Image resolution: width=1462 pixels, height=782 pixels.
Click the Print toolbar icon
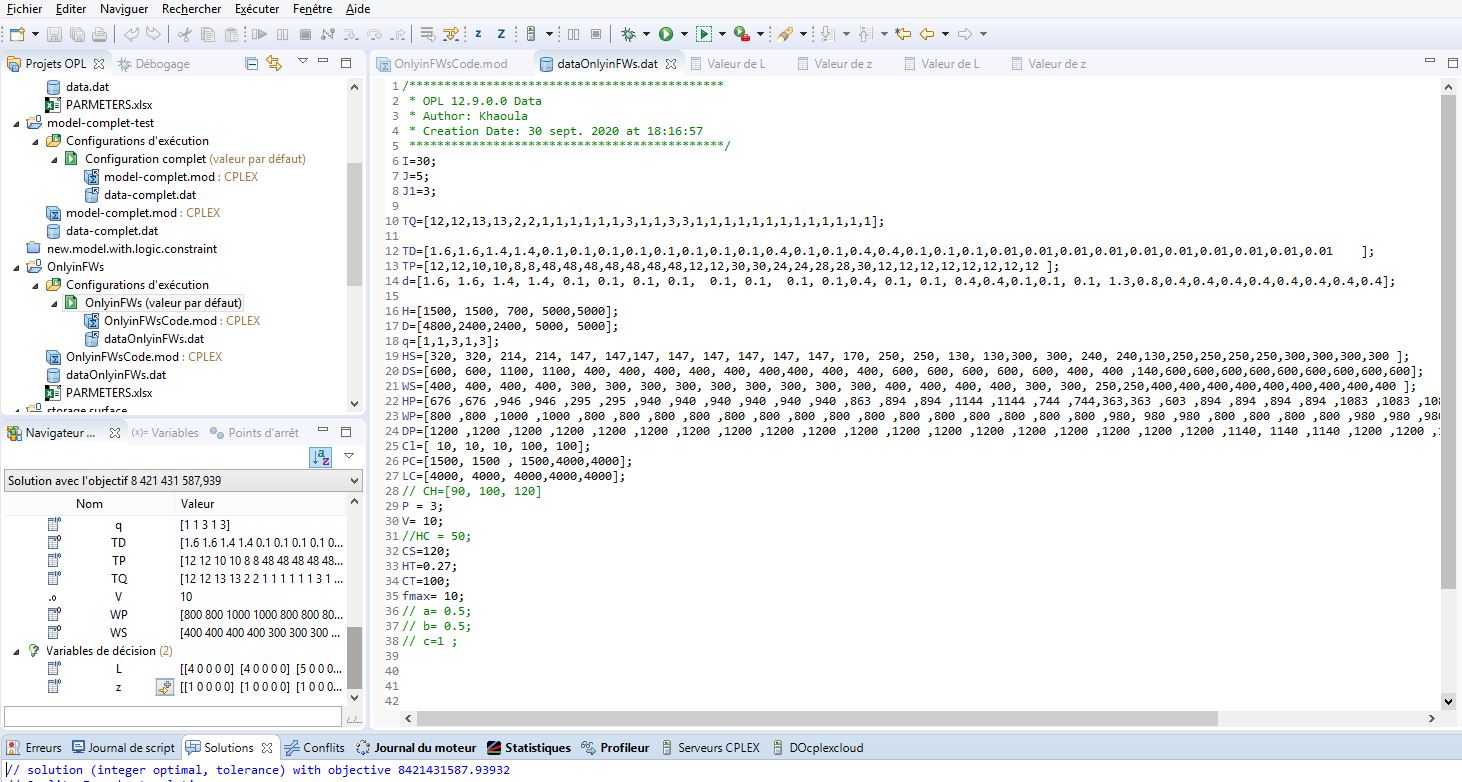click(99, 34)
